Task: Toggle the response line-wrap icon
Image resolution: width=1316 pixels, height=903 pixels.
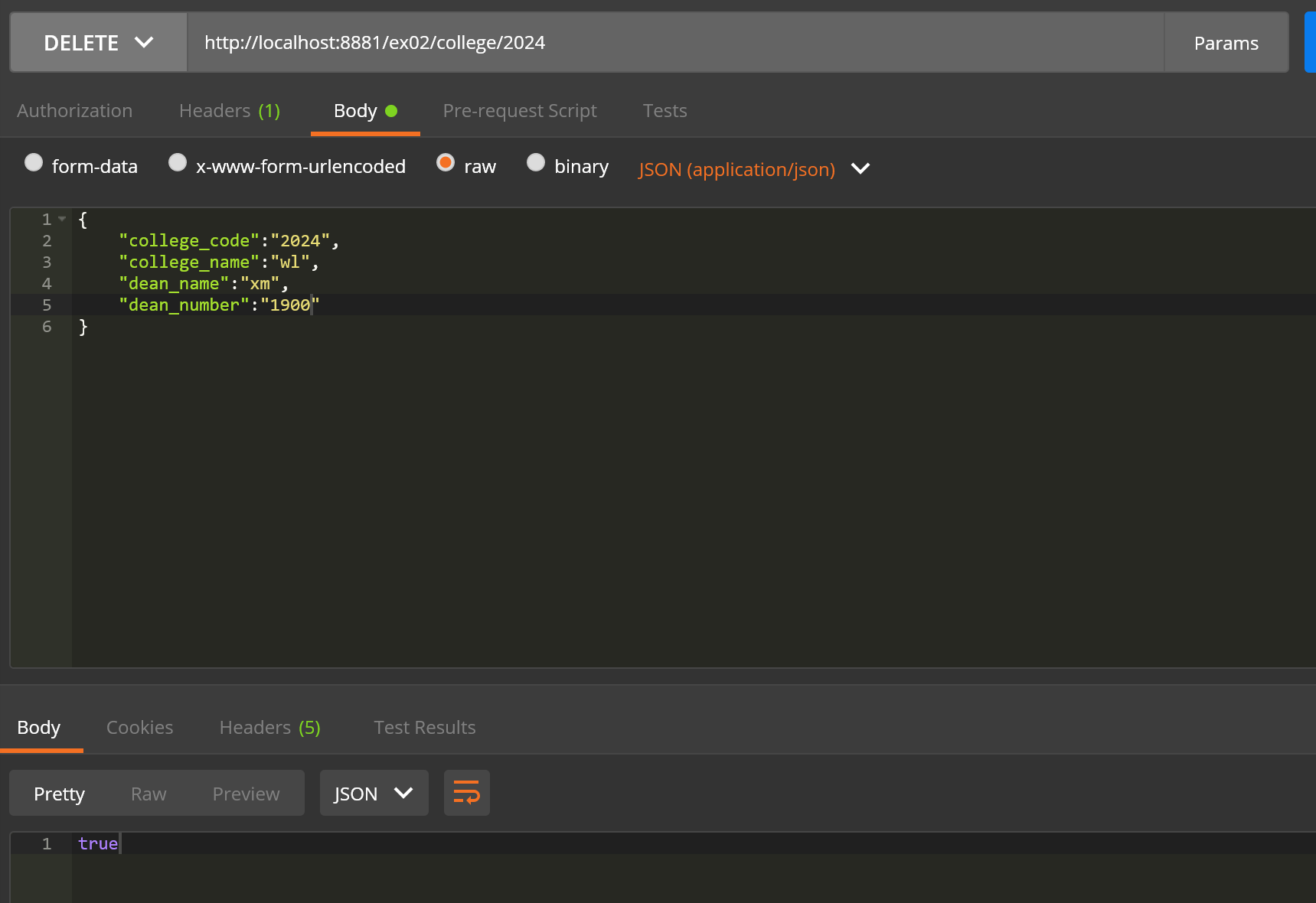Action: 466,793
